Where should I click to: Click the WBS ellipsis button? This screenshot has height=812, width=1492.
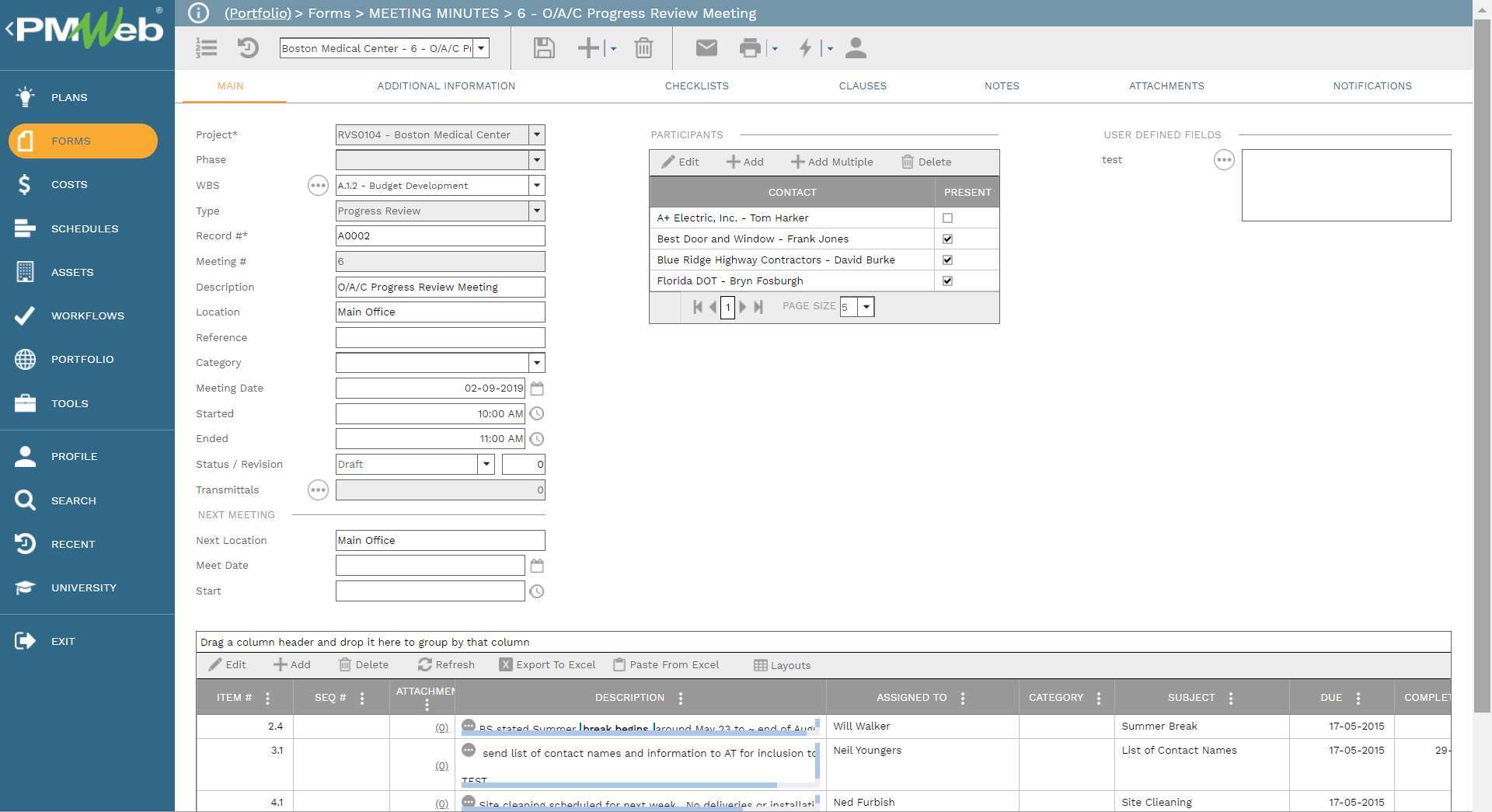pos(318,186)
